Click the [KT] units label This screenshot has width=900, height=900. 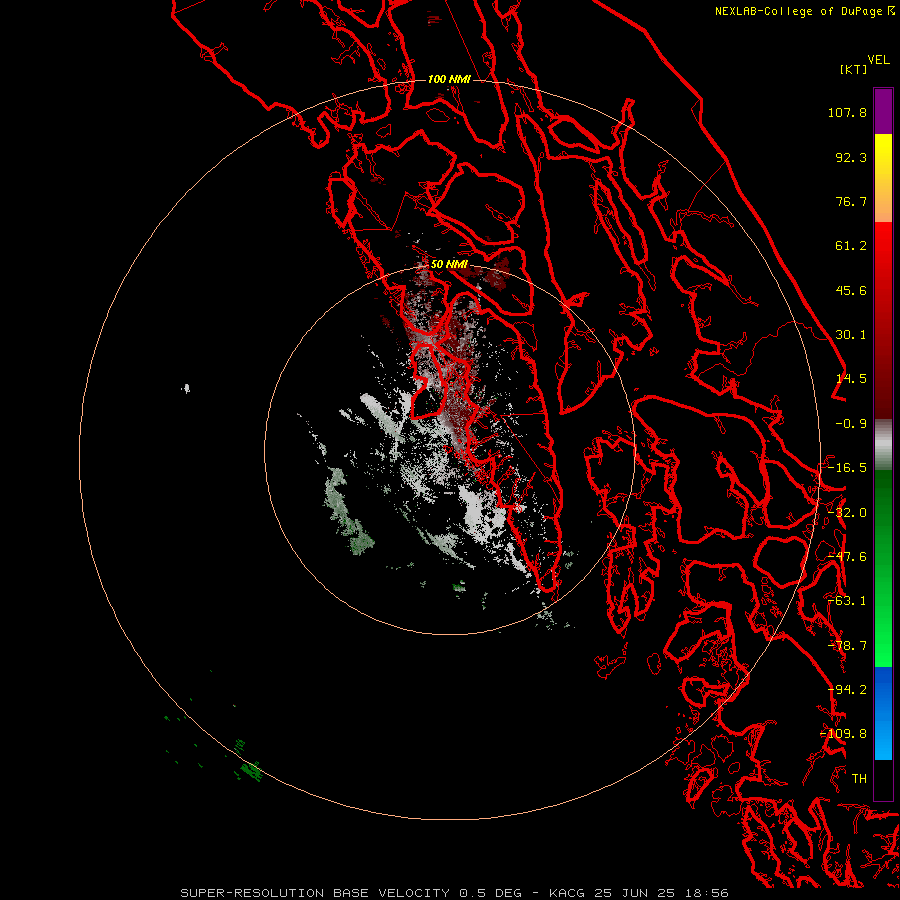click(854, 69)
